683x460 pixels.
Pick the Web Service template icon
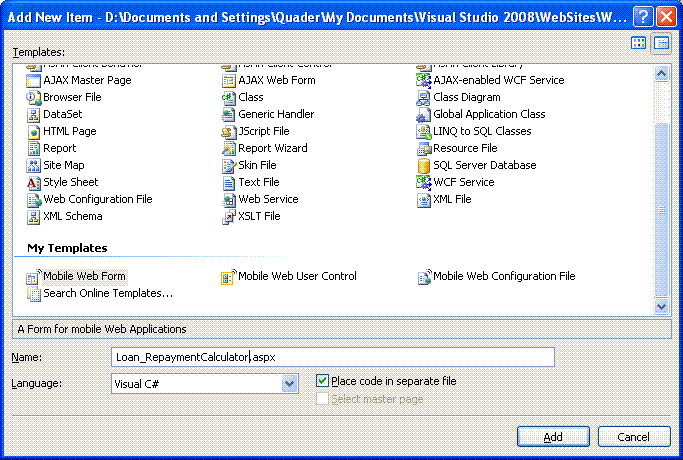tap(228, 200)
